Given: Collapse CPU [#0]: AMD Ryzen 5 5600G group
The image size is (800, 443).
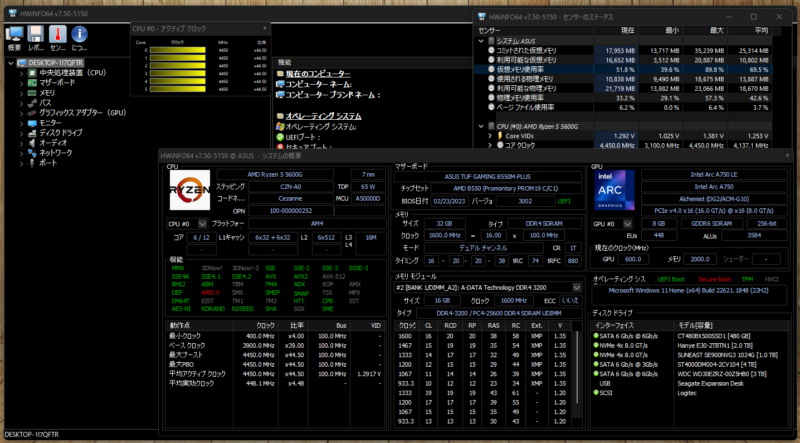Looking at the screenshot, I should pos(481,126).
